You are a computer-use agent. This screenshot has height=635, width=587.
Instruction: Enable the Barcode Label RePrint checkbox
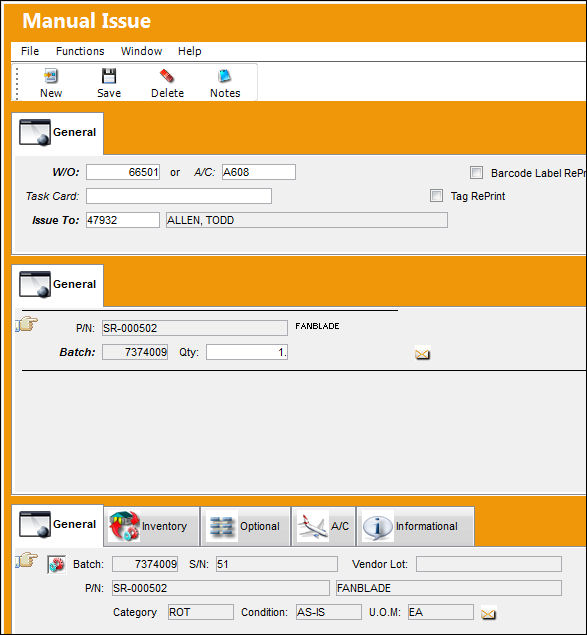[x=476, y=173]
